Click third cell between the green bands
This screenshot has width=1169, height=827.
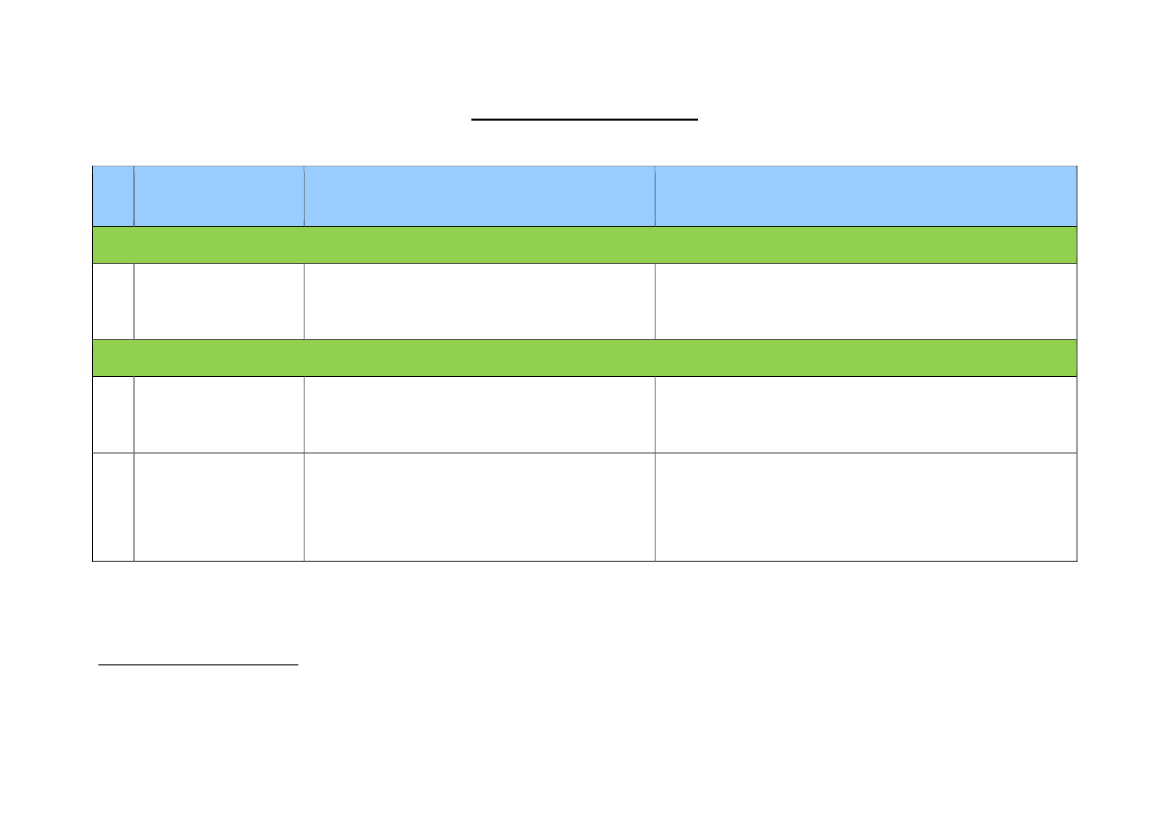[x=479, y=301]
